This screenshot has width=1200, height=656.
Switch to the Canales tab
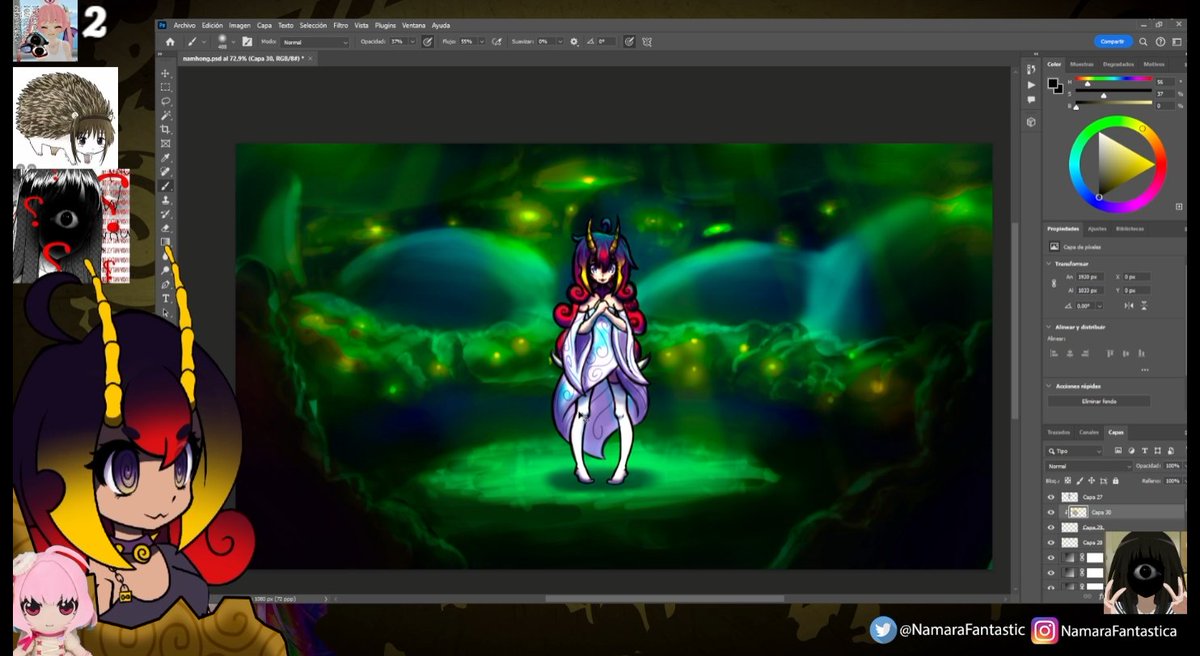click(x=1089, y=432)
